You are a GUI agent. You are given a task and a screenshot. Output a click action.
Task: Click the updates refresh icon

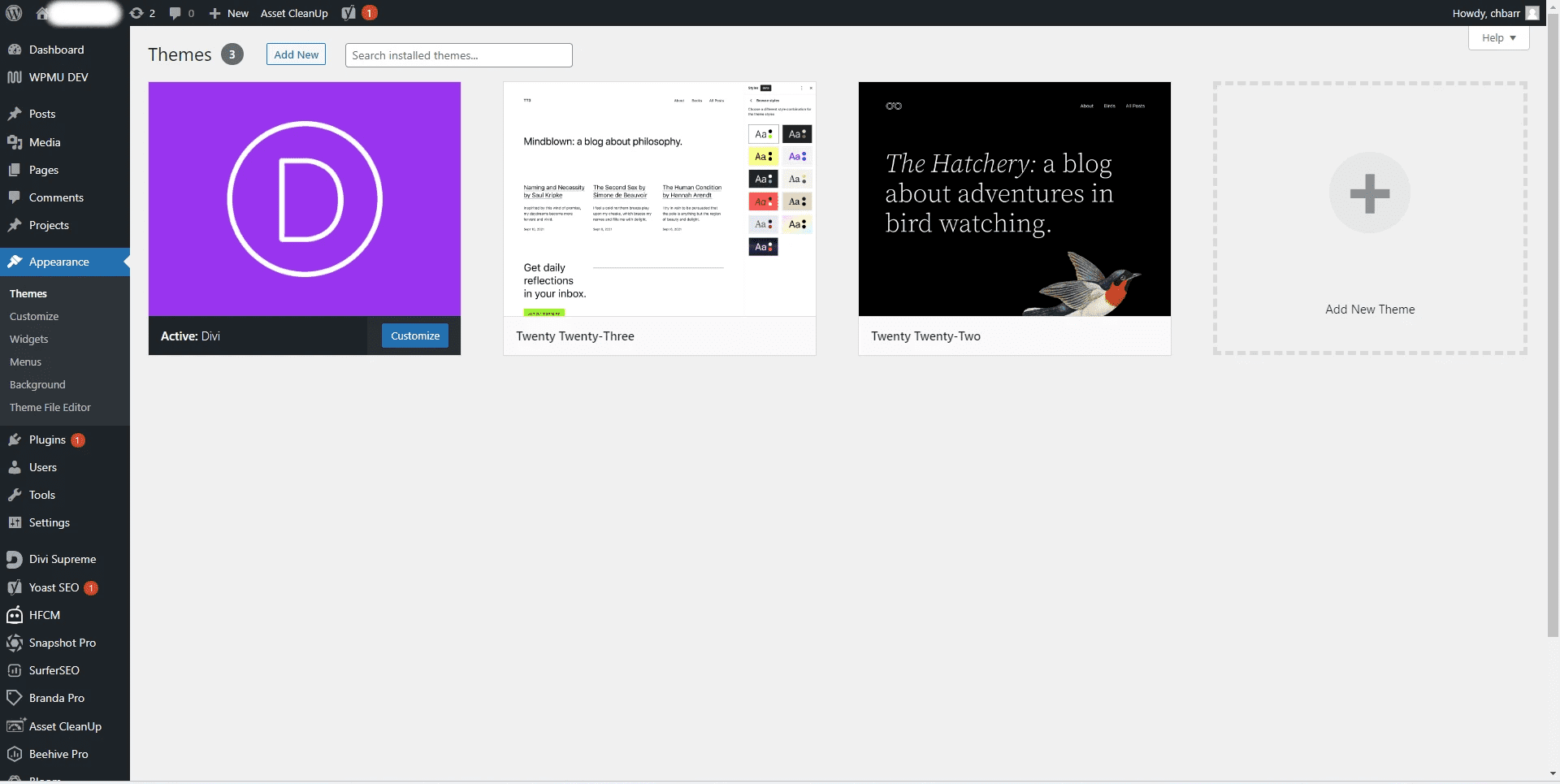click(x=136, y=13)
